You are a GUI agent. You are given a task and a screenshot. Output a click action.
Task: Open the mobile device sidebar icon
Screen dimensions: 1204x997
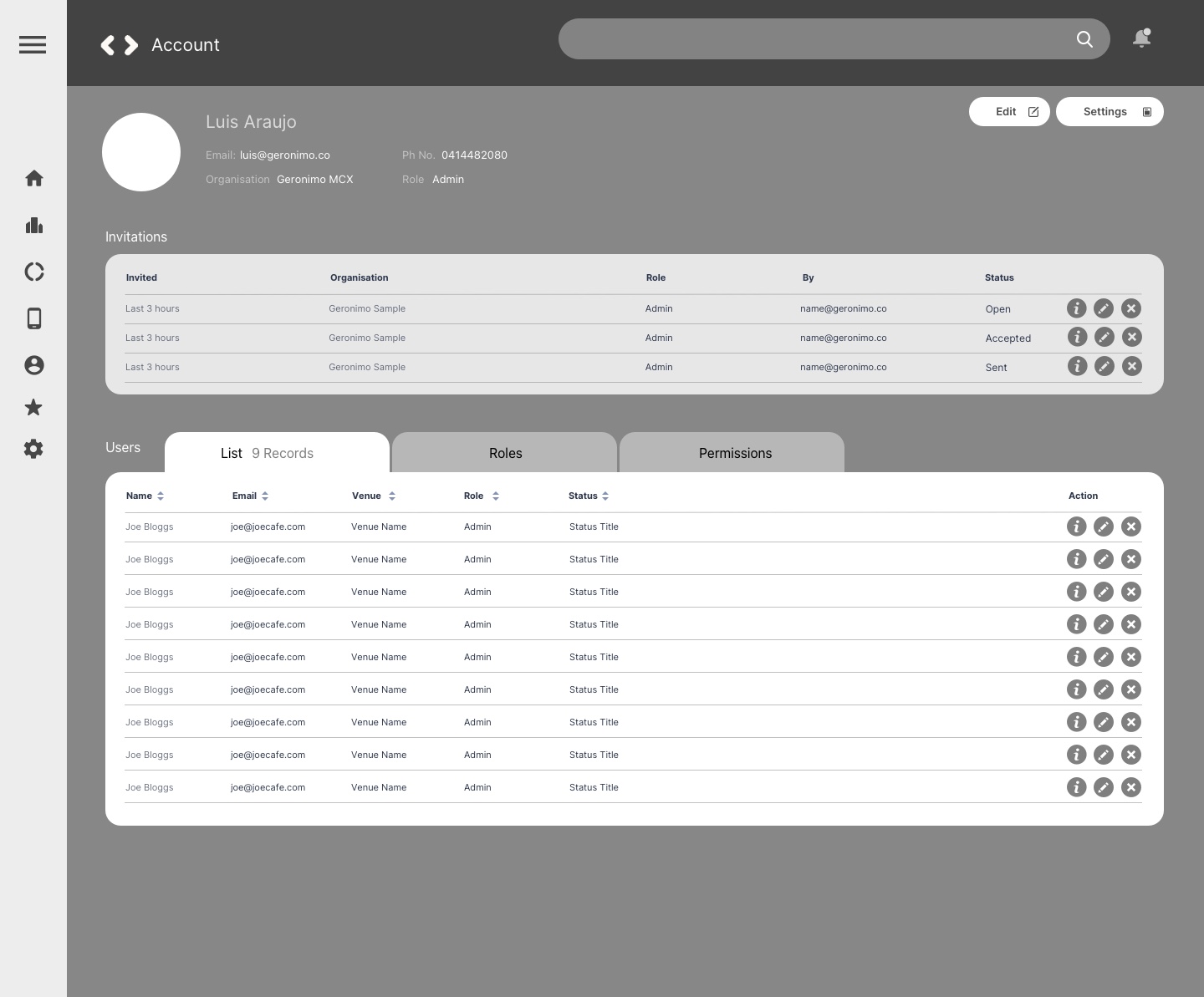click(34, 318)
